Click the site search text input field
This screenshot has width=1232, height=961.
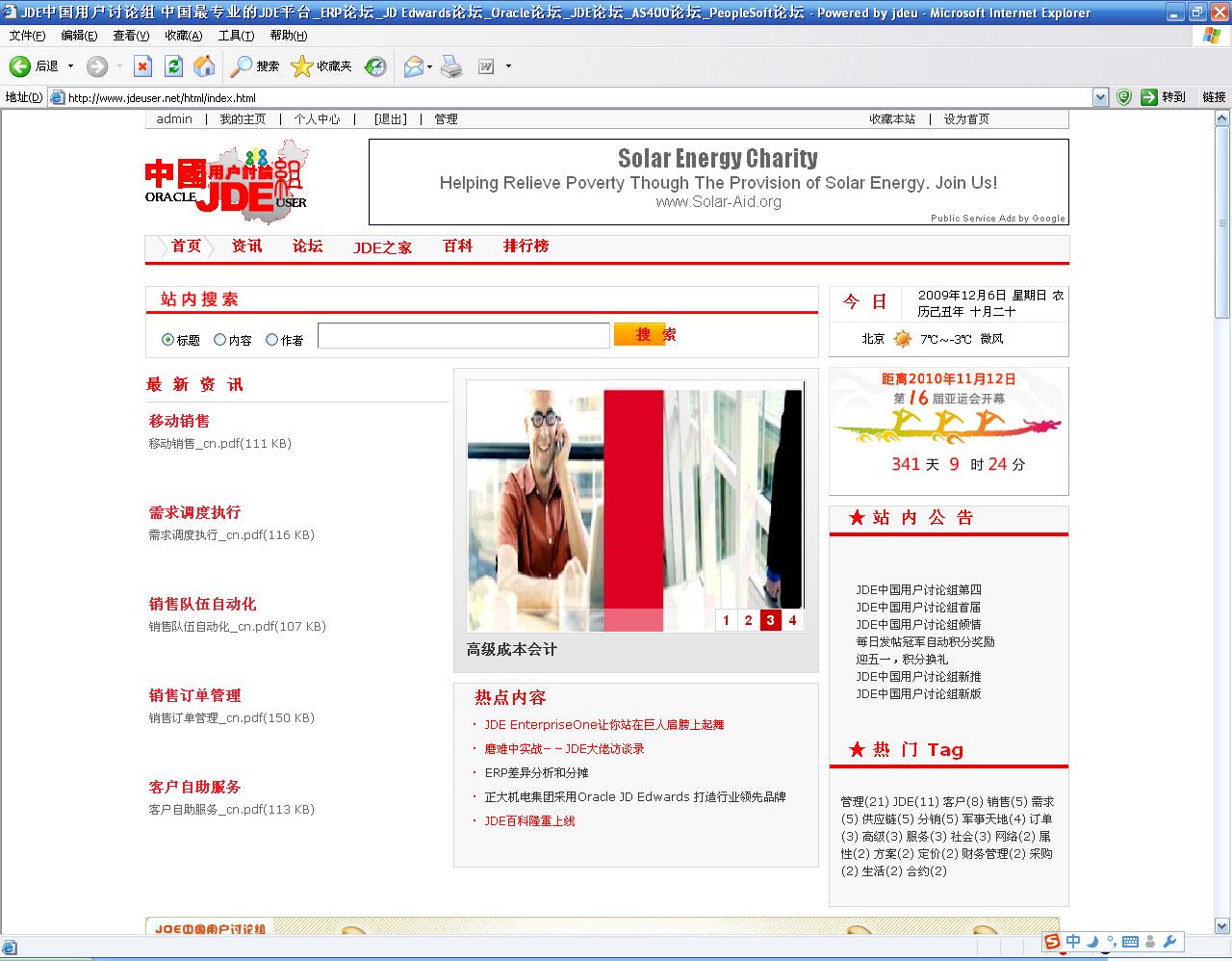(464, 335)
